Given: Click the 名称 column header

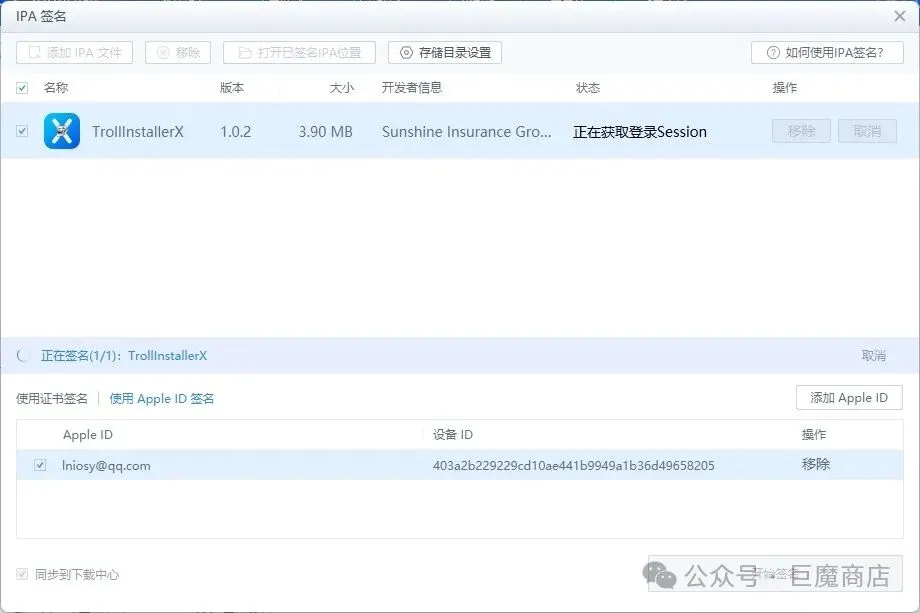Looking at the screenshot, I should pyautogui.click(x=56, y=88).
